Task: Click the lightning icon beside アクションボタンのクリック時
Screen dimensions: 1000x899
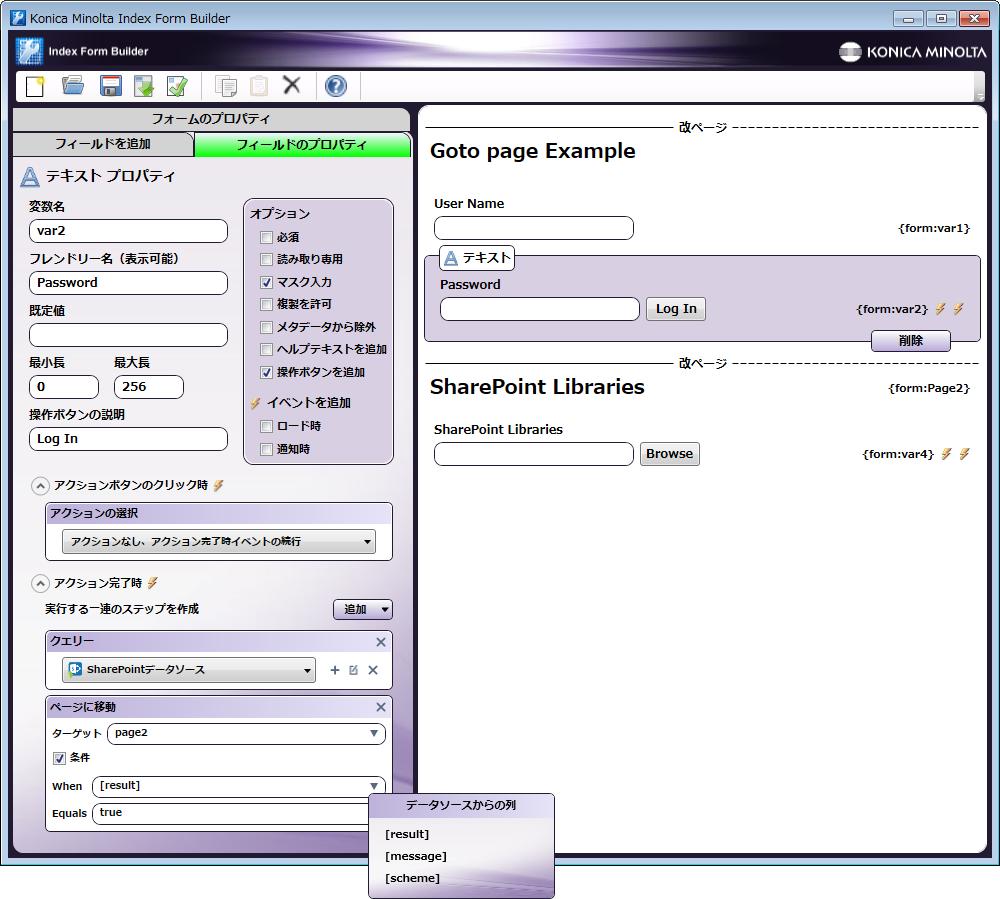Action: (219, 485)
